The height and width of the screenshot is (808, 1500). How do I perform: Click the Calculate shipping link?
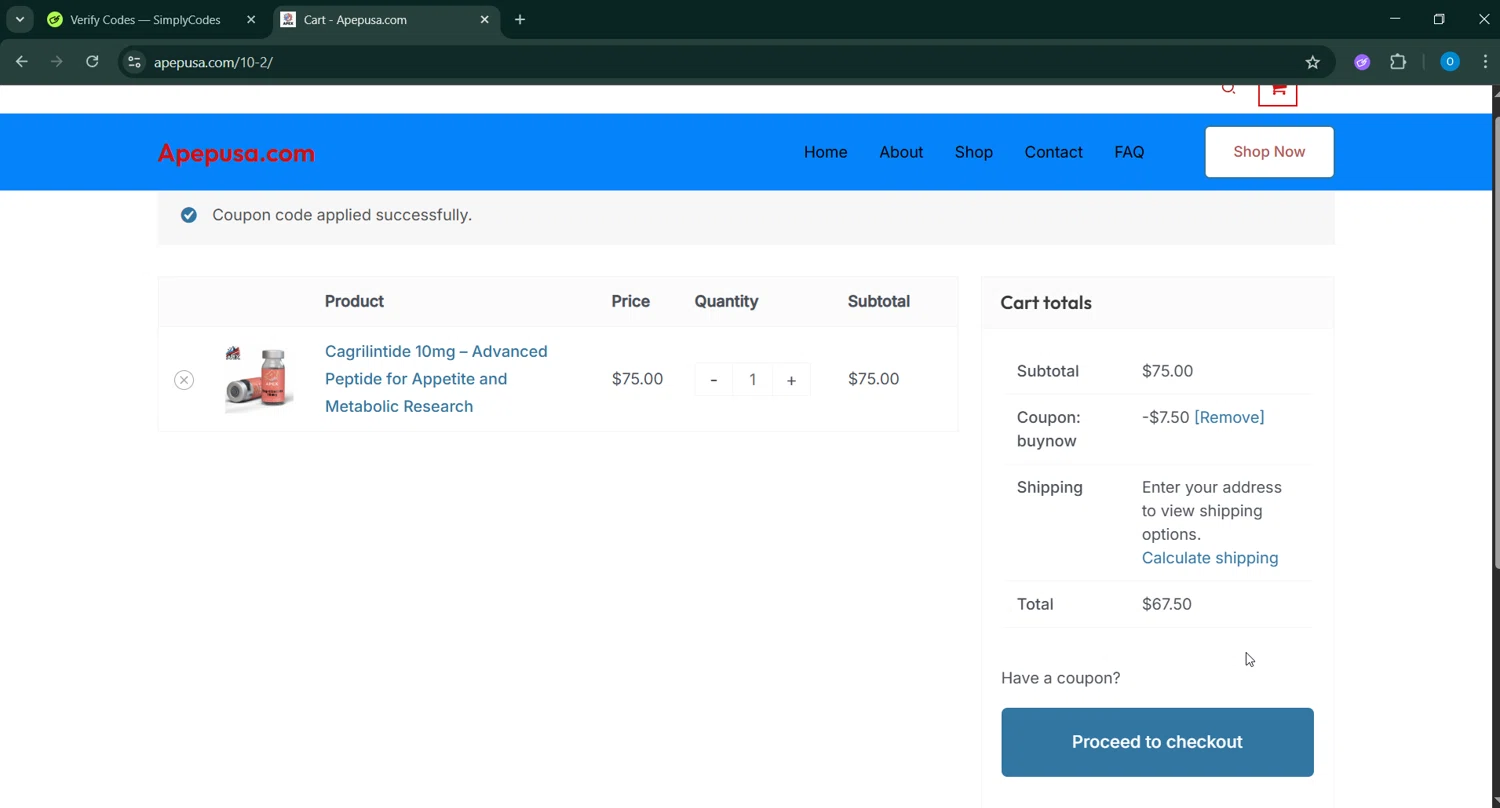point(1209,558)
